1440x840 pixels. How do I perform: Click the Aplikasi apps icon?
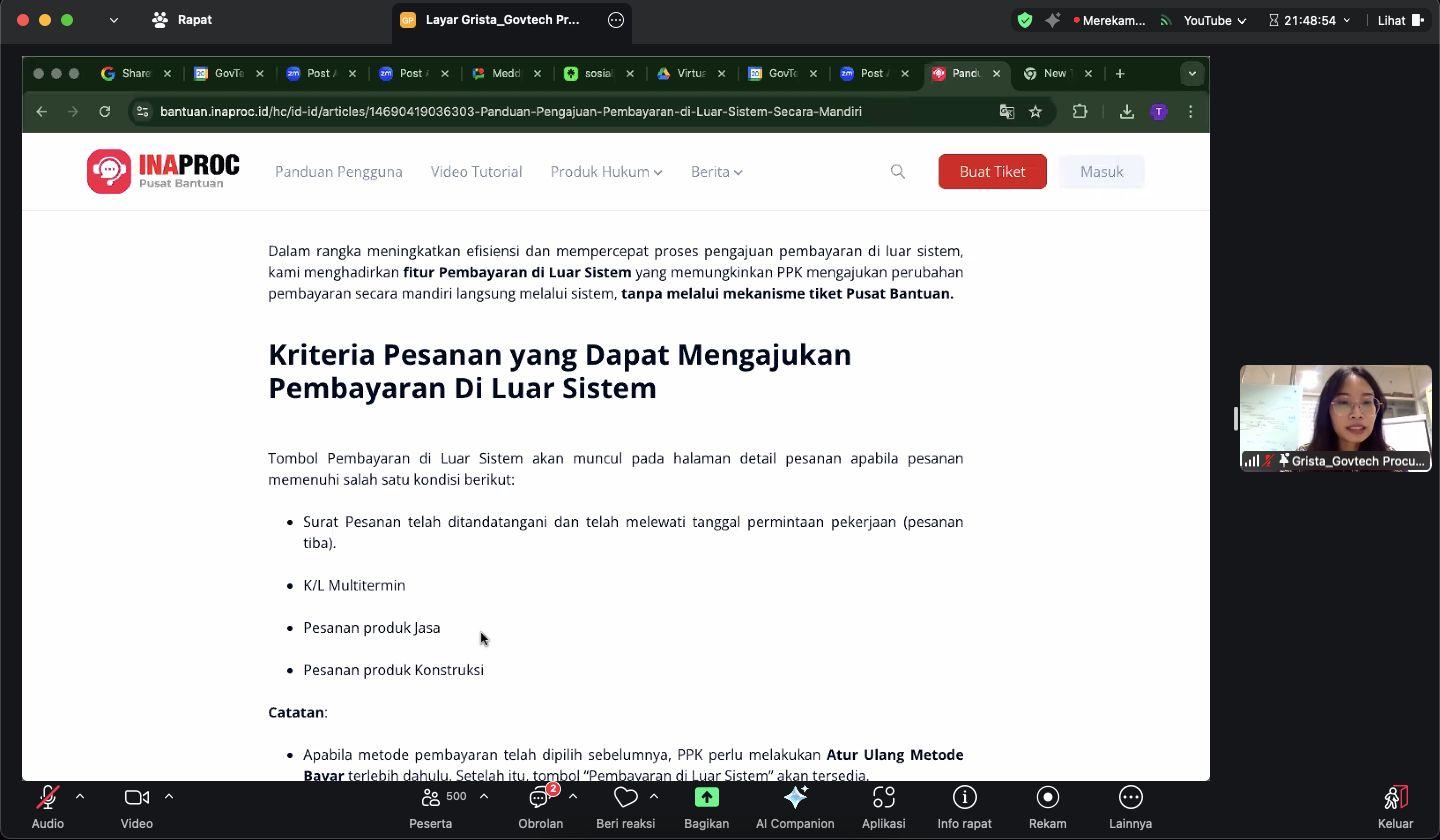883,798
